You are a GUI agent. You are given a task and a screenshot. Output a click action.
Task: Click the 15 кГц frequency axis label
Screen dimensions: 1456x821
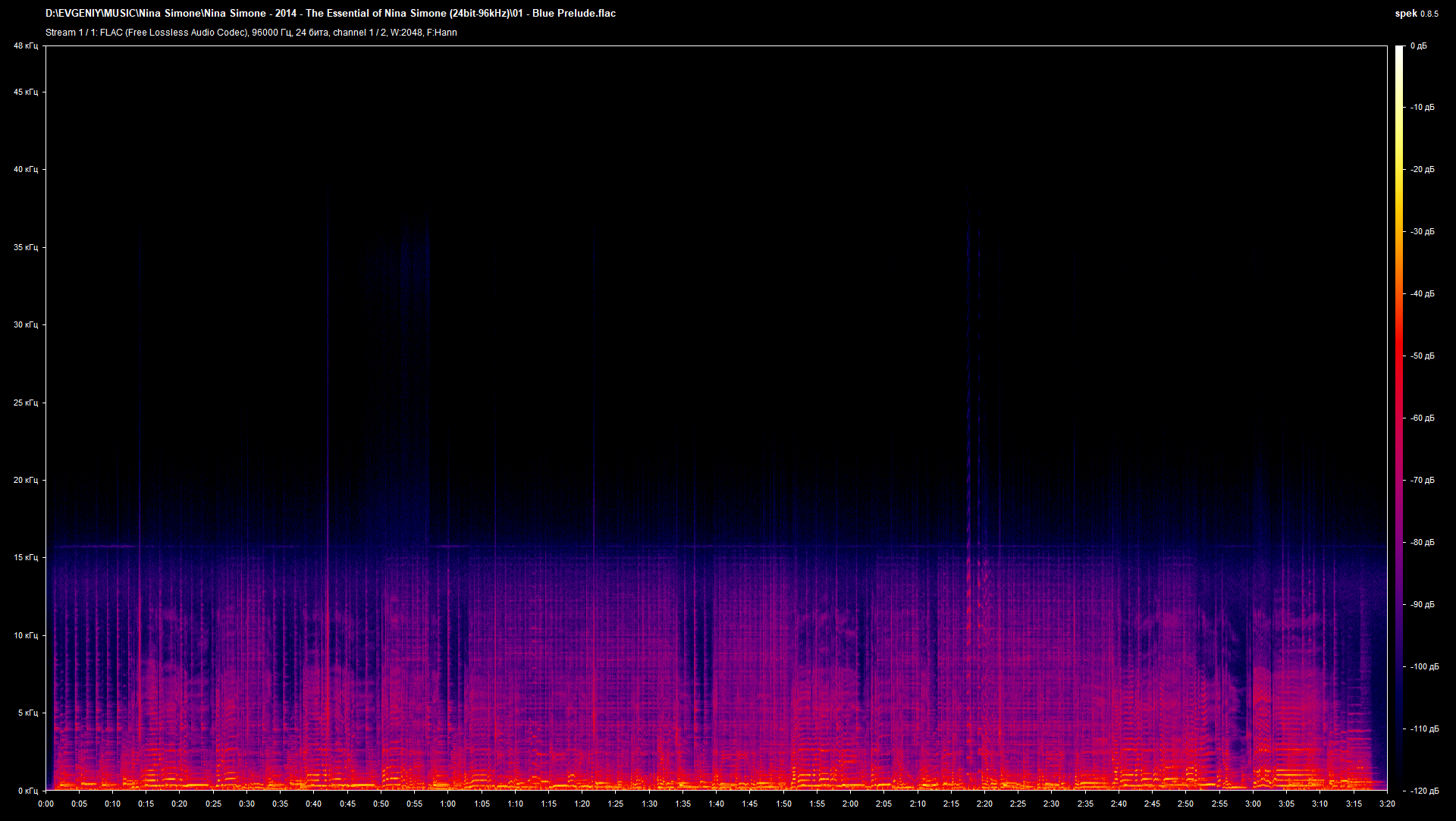pyautogui.click(x=26, y=558)
